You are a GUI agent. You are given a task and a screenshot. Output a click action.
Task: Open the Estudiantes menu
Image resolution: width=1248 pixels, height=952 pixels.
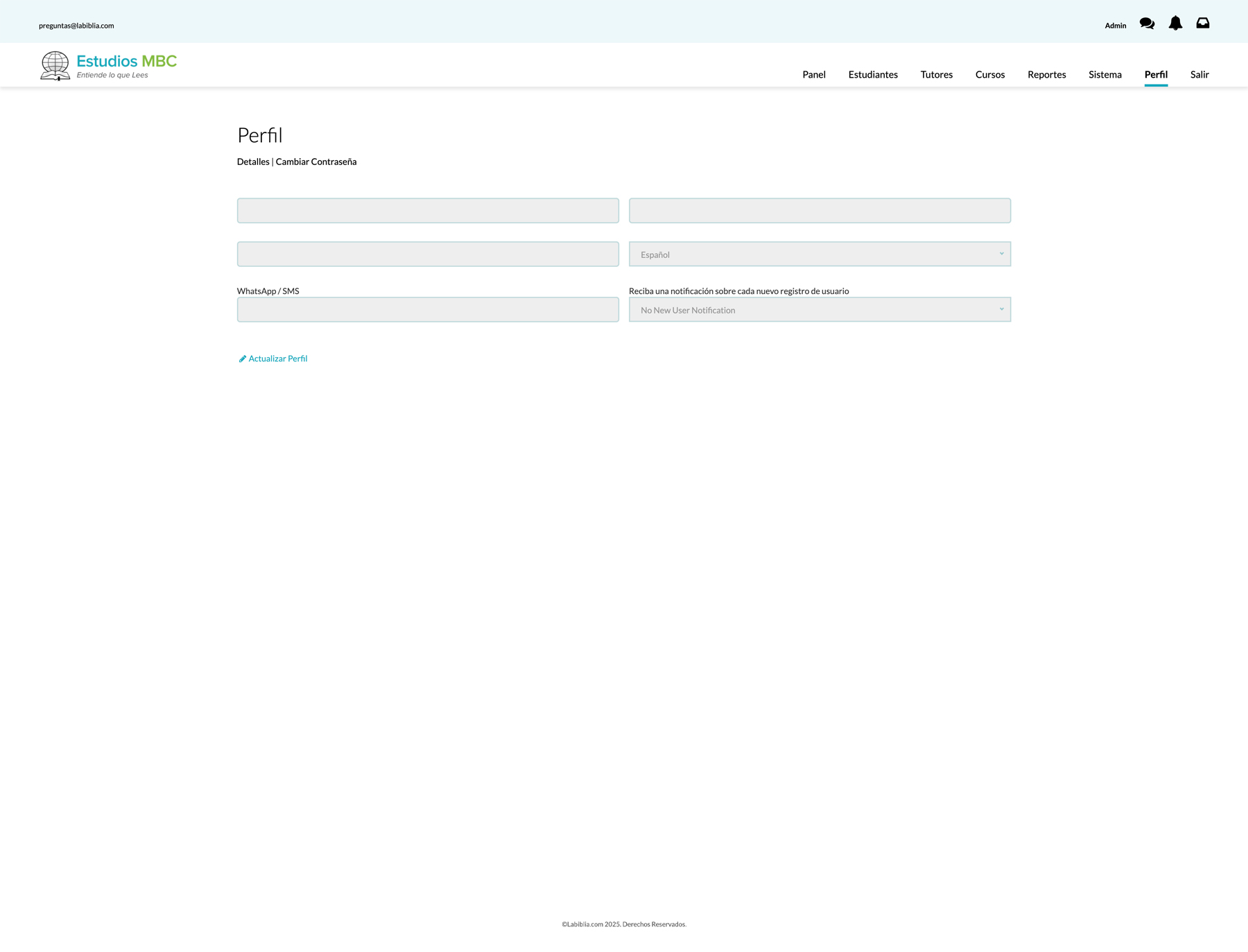pos(873,74)
